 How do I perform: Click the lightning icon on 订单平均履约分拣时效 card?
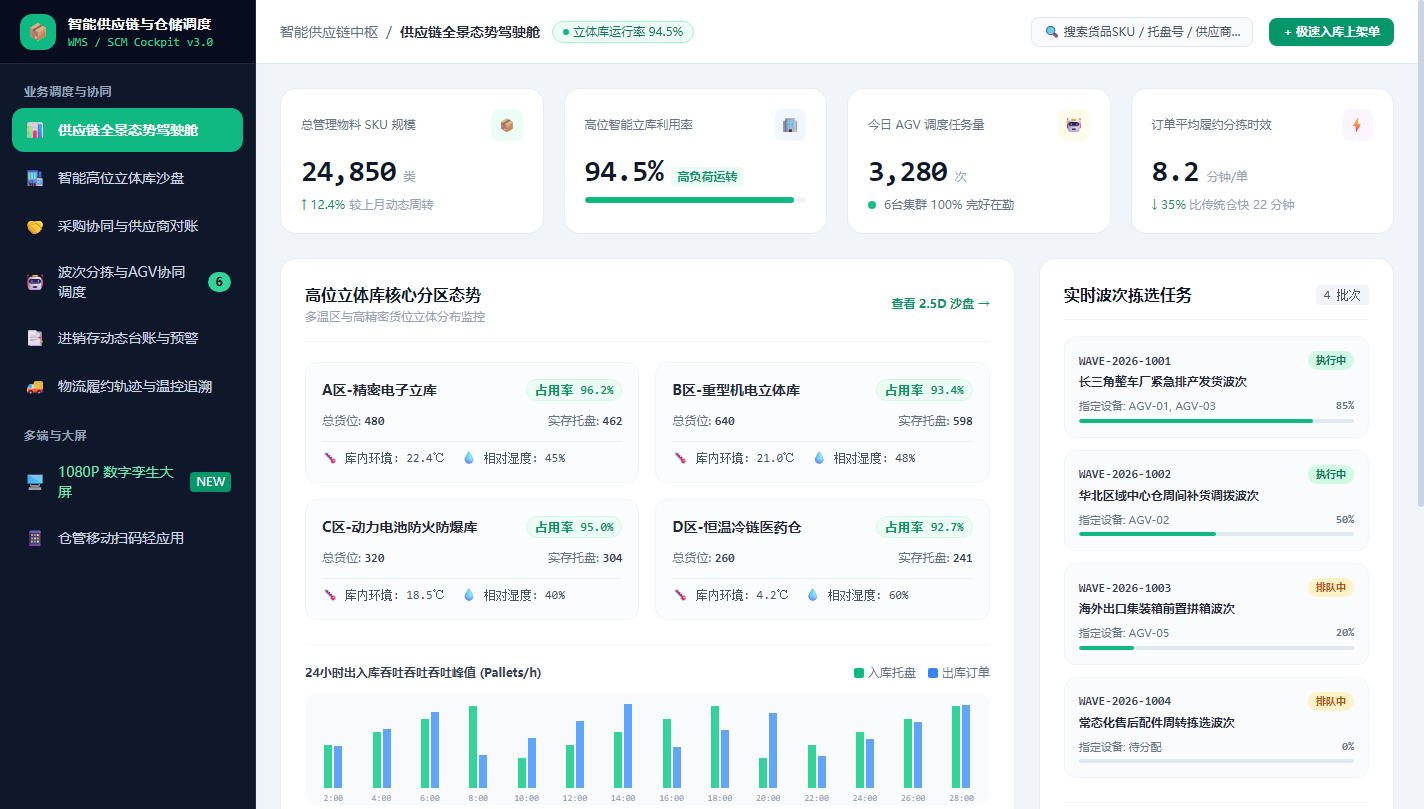(x=1357, y=125)
